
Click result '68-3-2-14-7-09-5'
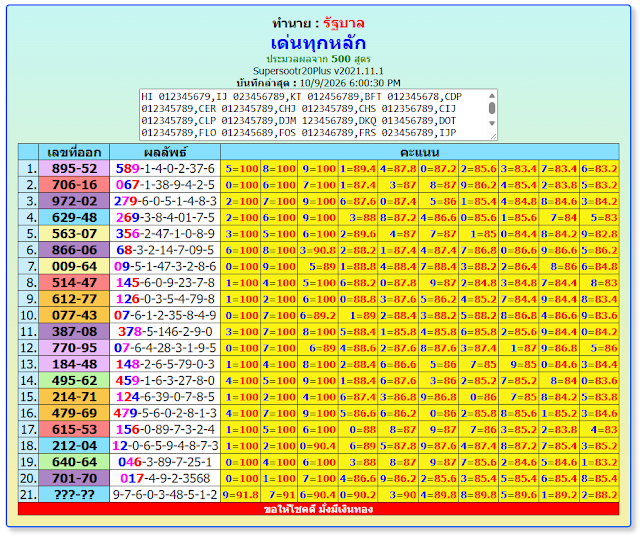(x=165, y=250)
